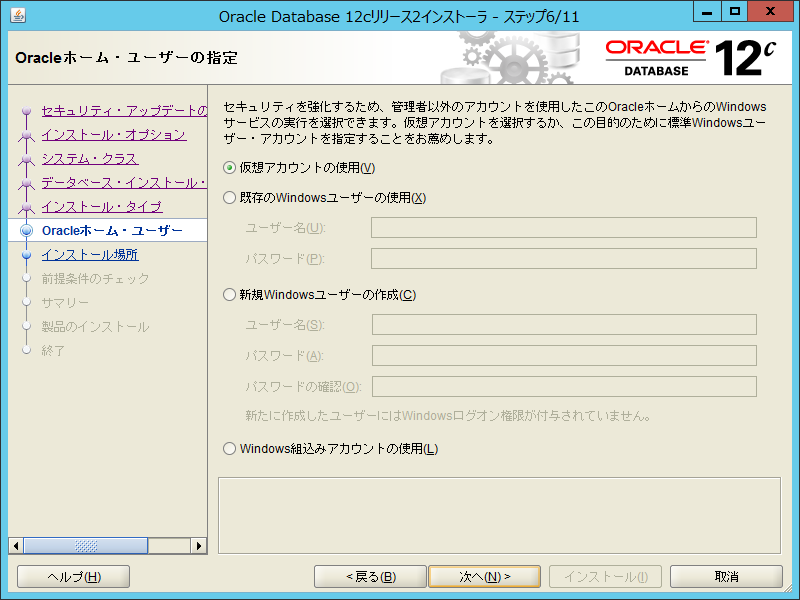800x600 pixels.
Task: Click the セキュリティ・アップデート step dot marker
Action: [x=27, y=111]
